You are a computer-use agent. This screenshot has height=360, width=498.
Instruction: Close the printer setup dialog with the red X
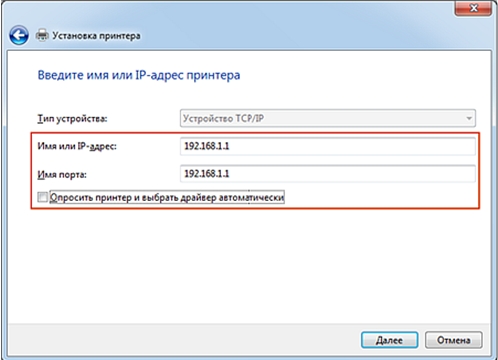click(473, 8)
